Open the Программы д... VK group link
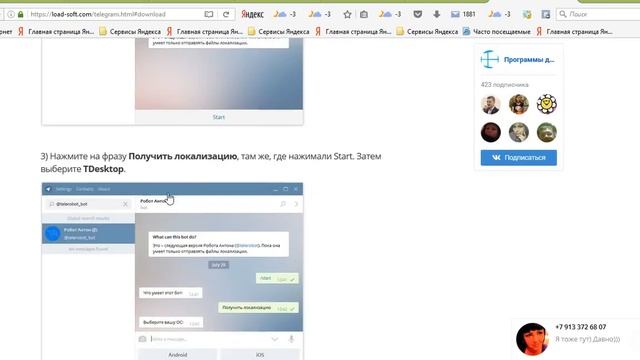The height and width of the screenshot is (360, 640). [529, 60]
